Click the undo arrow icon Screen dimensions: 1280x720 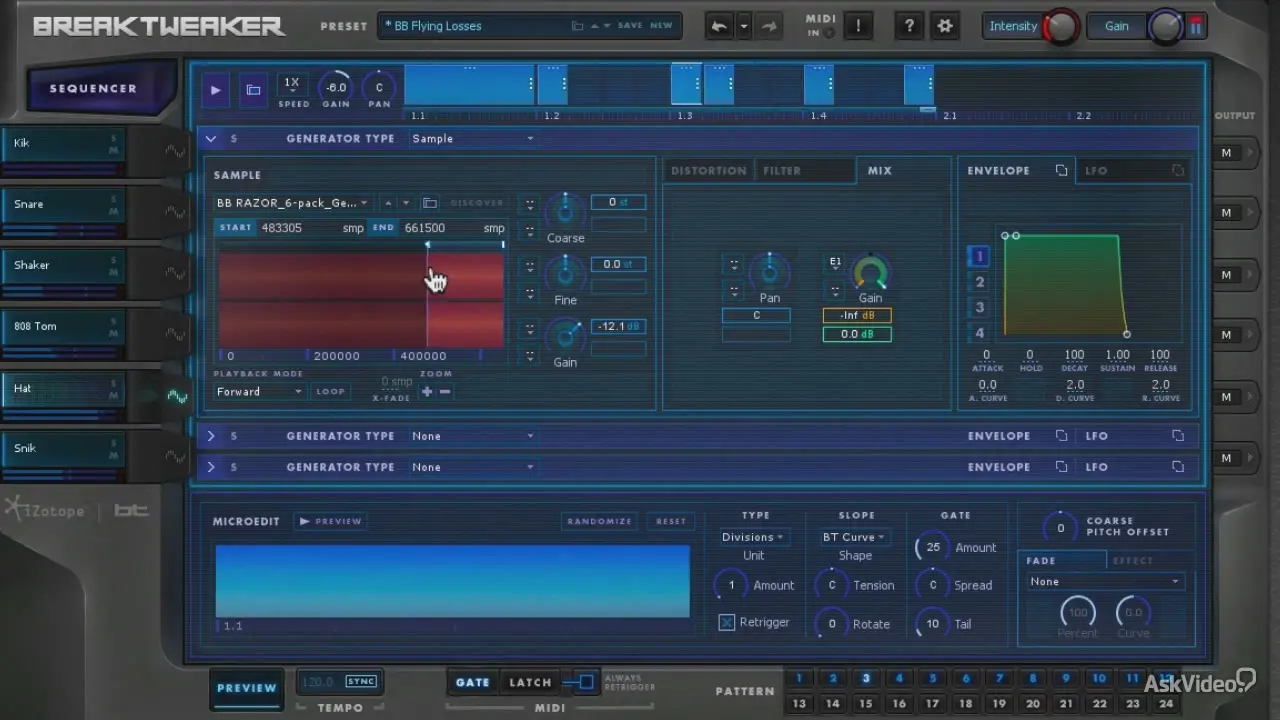[718, 27]
